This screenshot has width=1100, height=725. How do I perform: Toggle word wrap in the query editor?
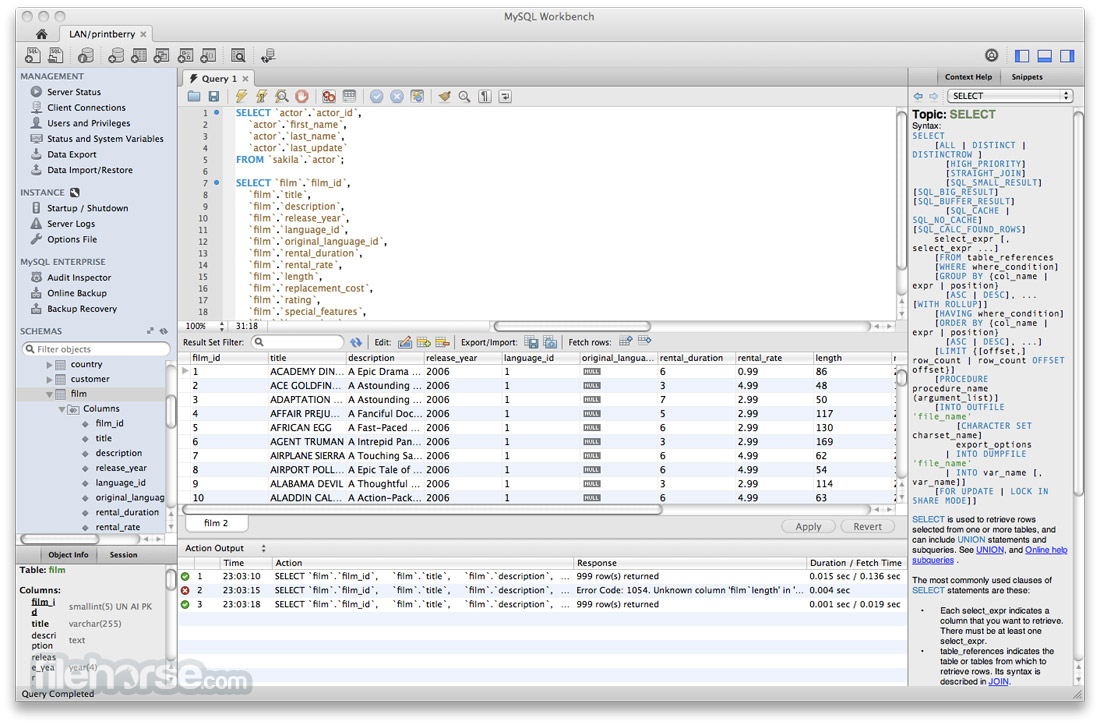pos(505,96)
